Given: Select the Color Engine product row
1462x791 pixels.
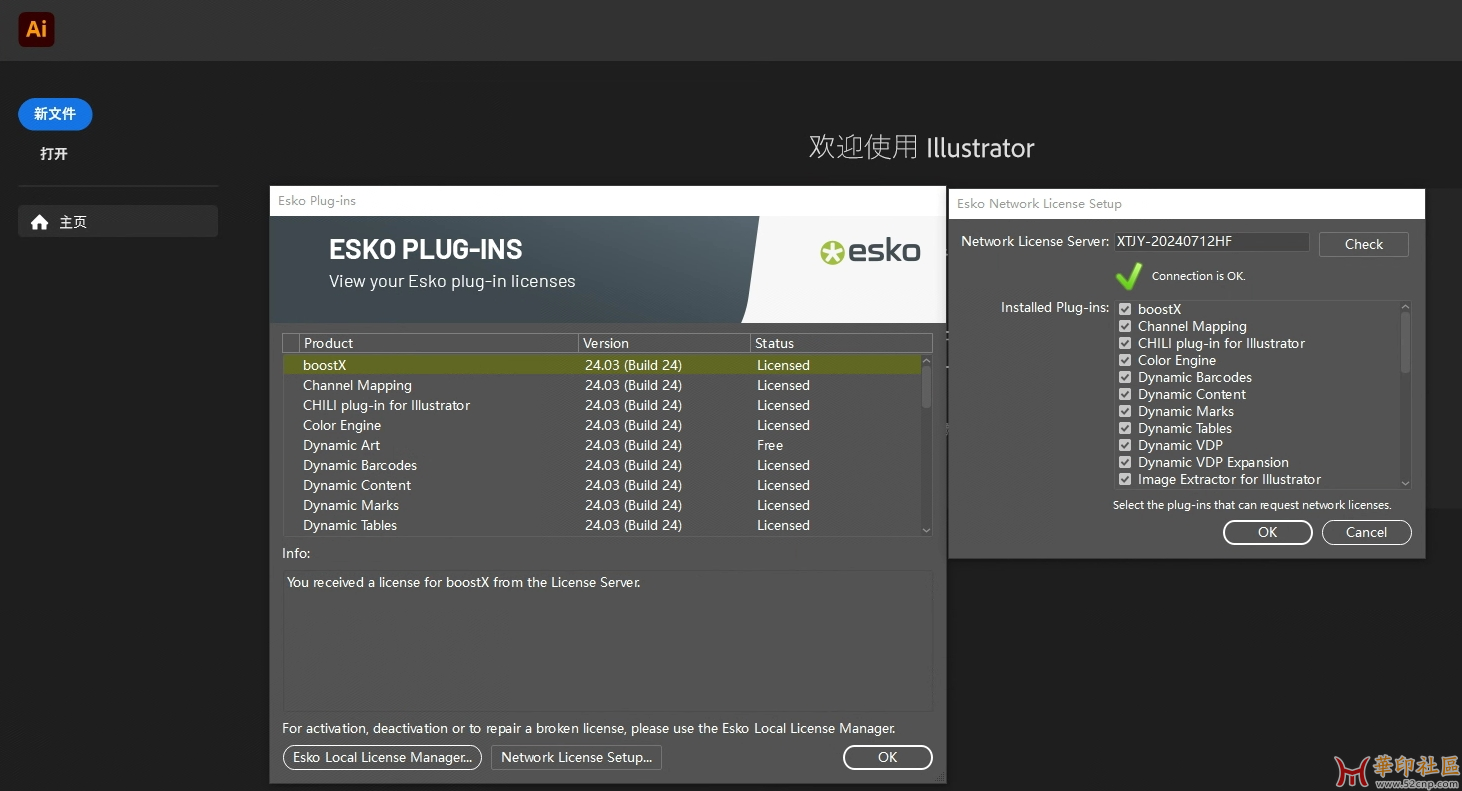Looking at the screenshot, I should [x=601, y=425].
